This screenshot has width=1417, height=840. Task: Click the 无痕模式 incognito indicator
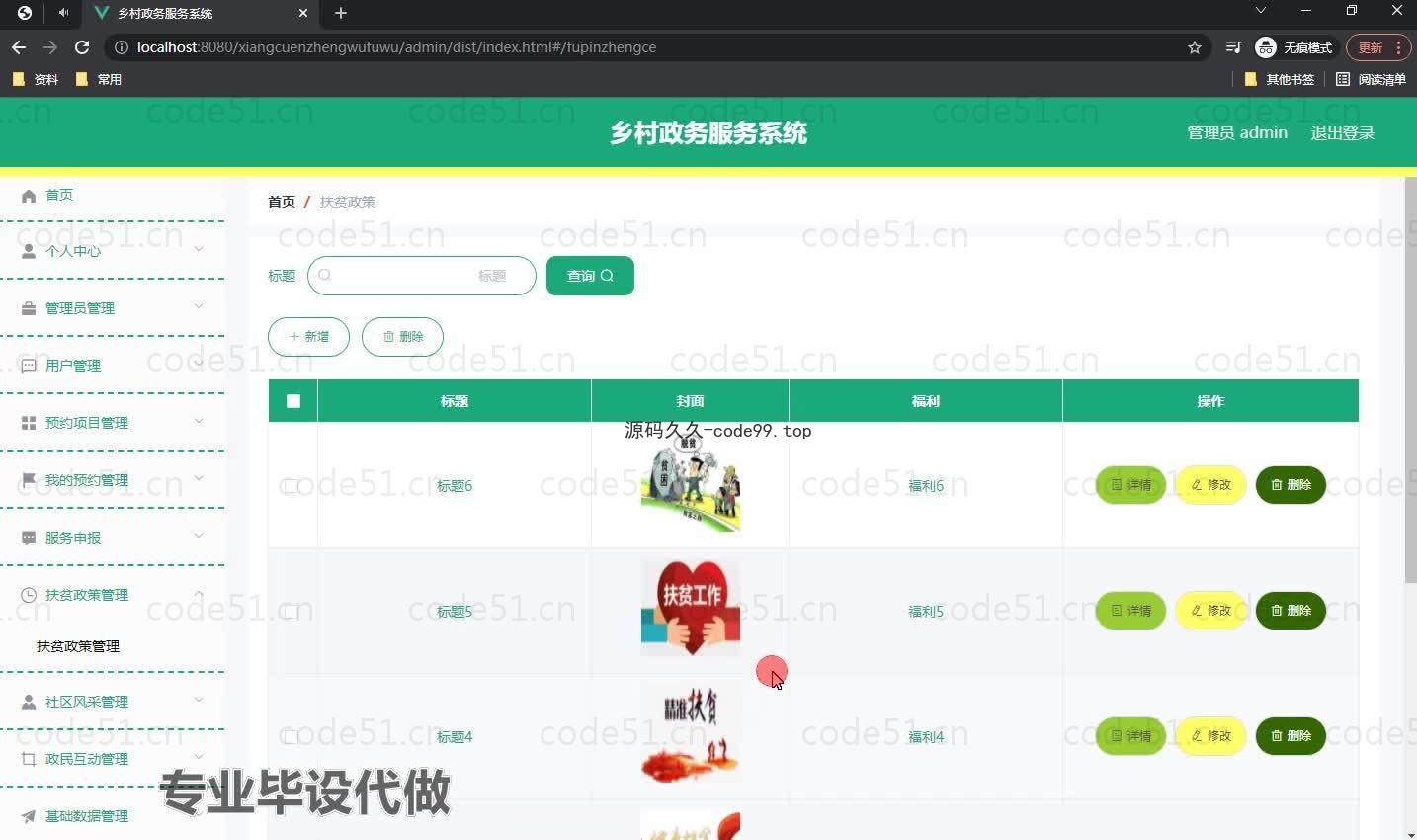1294,47
